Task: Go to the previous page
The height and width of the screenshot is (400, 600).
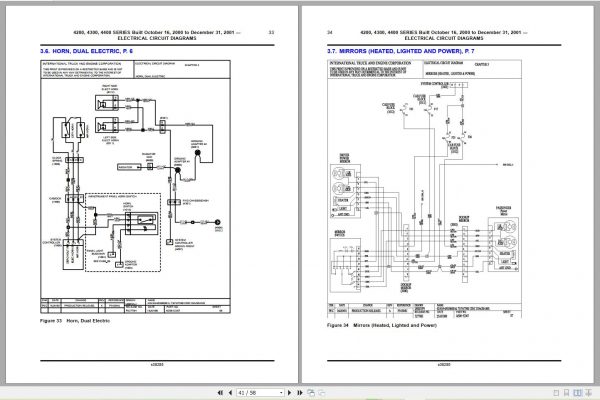Action: coord(230,393)
